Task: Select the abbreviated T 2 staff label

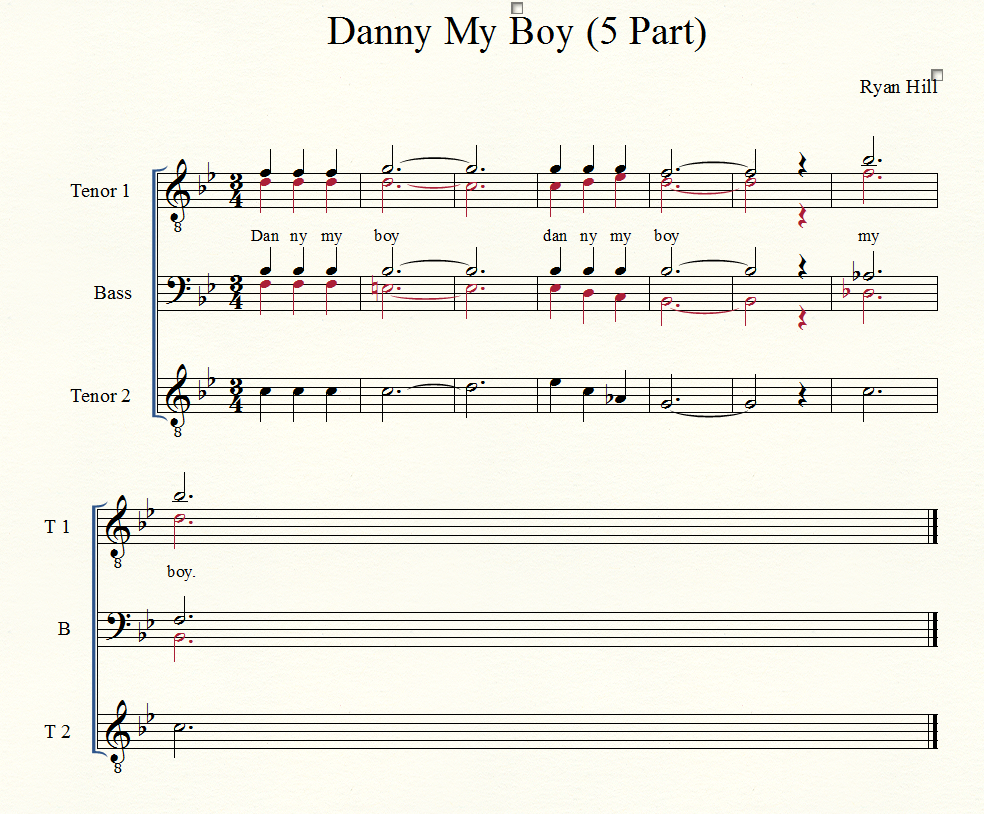Action: pos(57,732)
